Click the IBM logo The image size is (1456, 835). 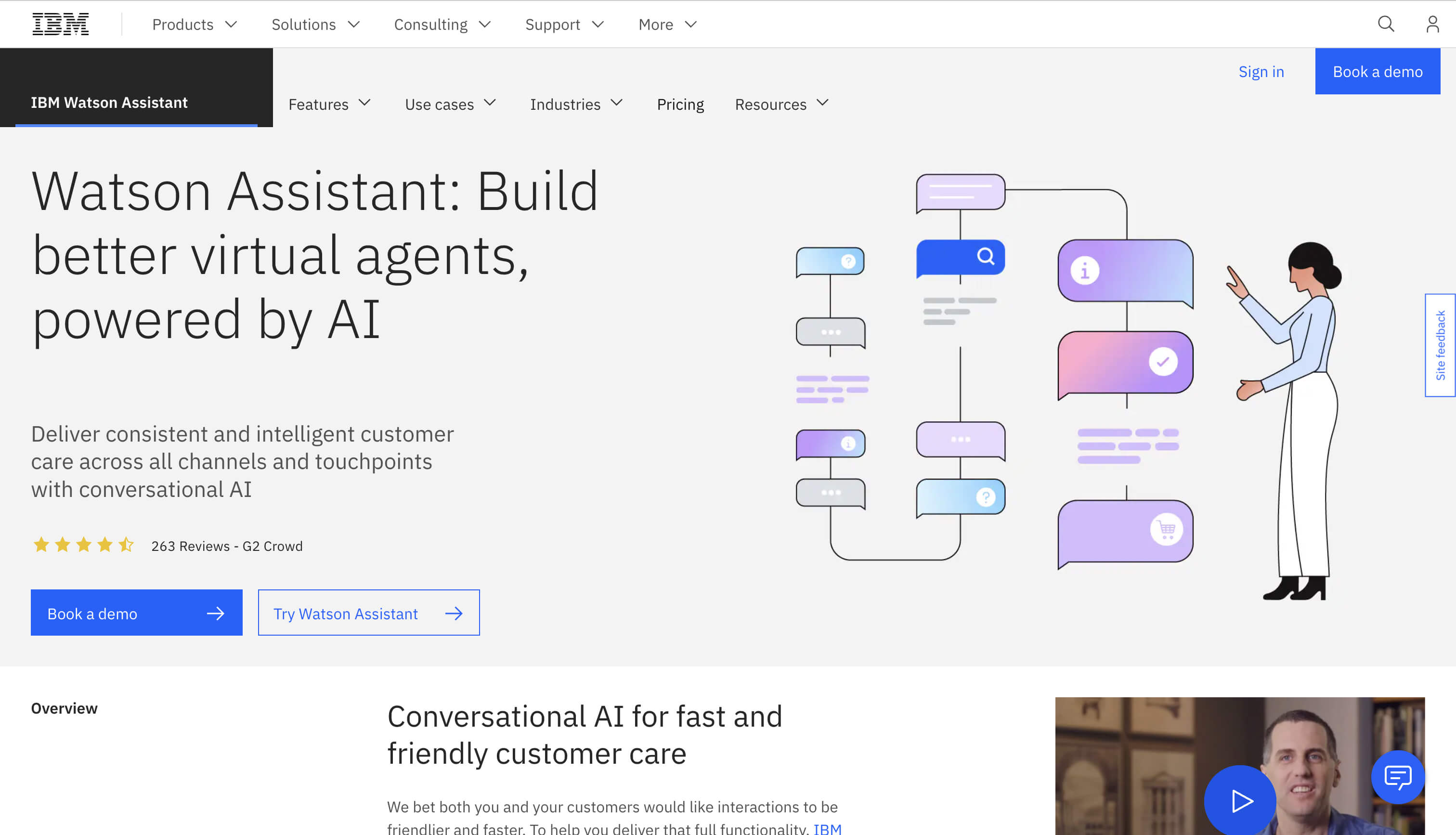click(61, 24)
